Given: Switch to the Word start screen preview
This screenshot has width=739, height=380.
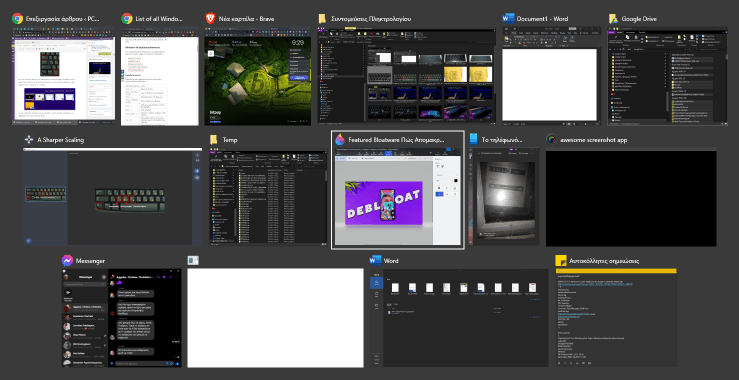Looking at the screenshot, I should 459,318.
